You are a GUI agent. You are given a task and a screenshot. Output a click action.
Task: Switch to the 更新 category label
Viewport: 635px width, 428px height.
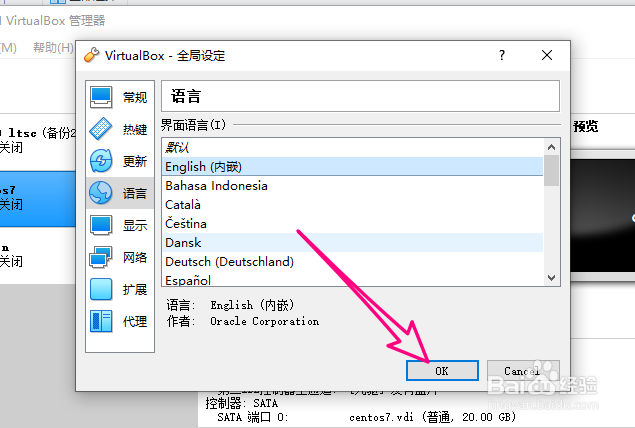(135, 162)
